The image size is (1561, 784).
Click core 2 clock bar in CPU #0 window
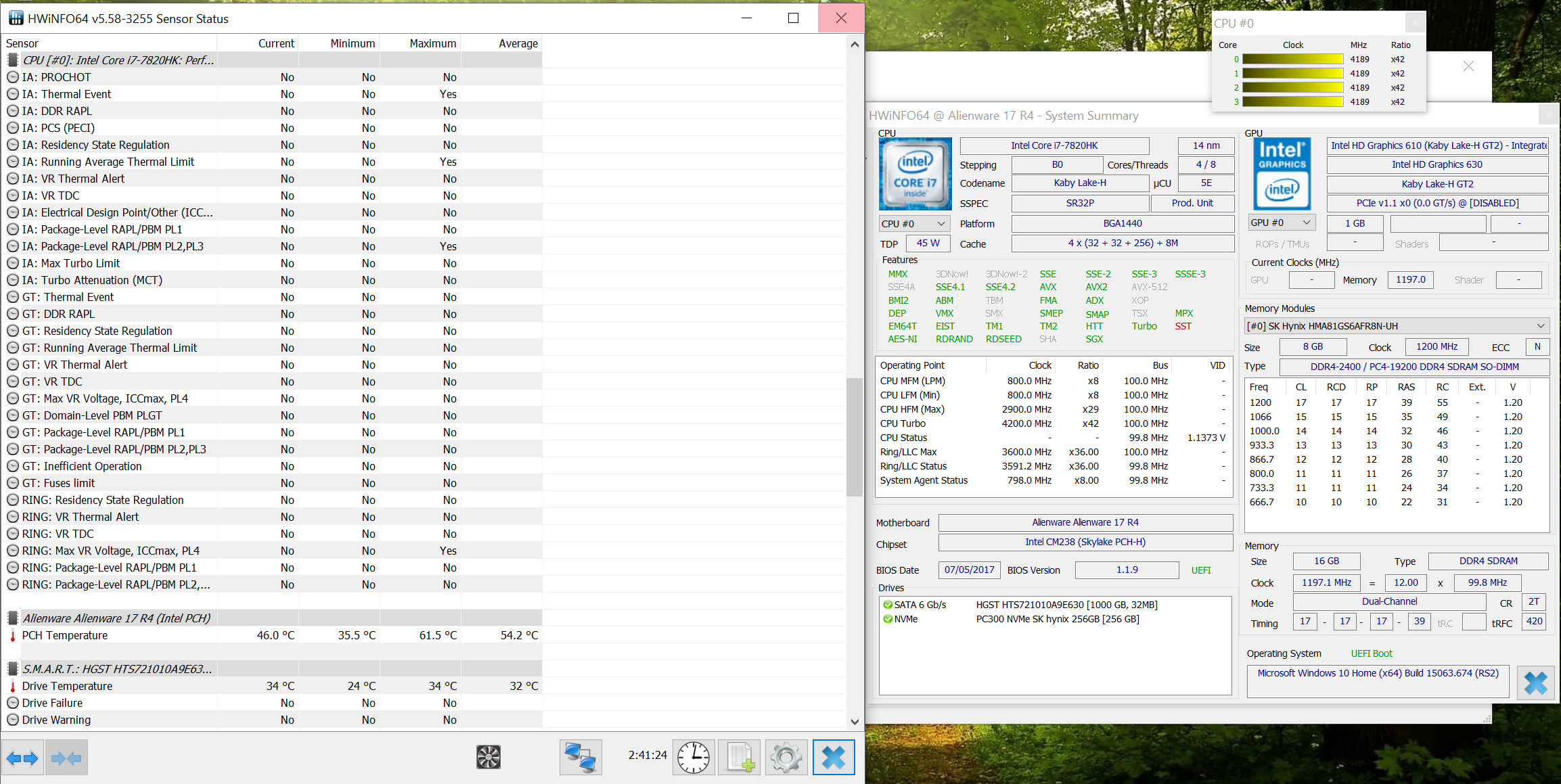tap(1292, 88)
